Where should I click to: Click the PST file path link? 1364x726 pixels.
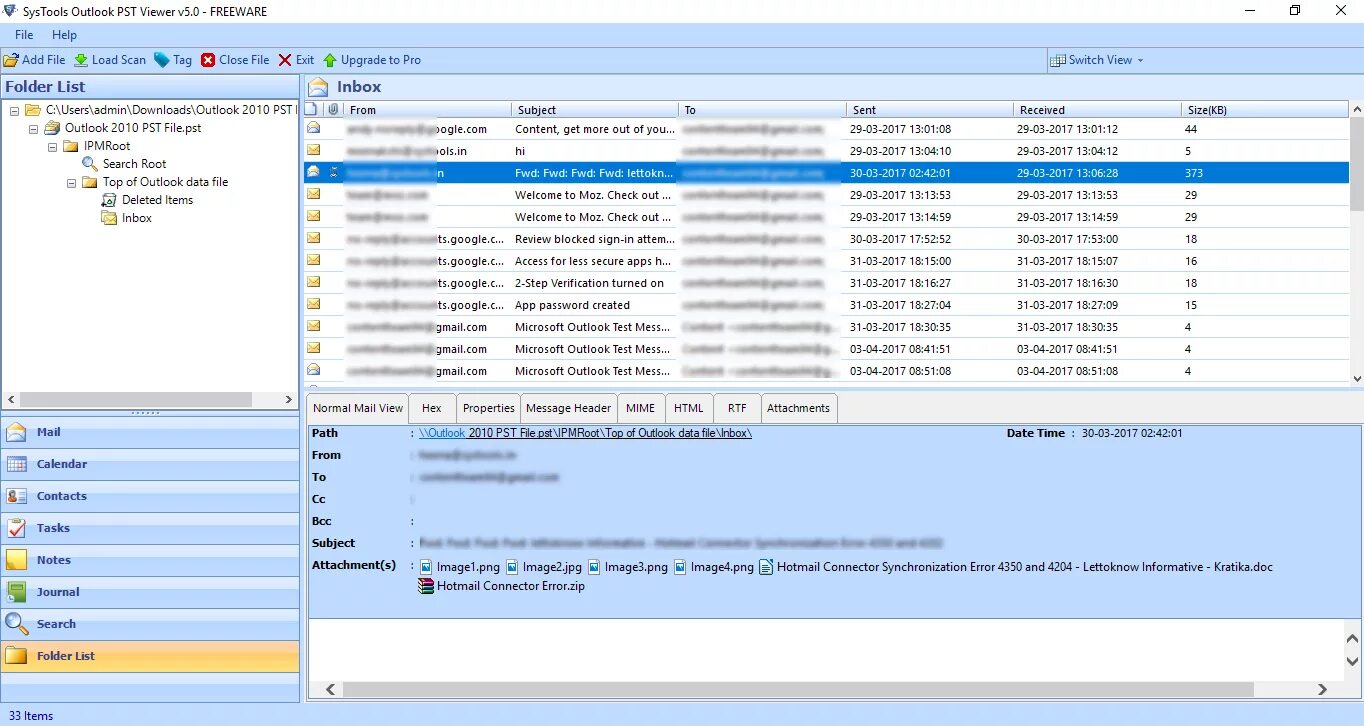point(586,433)
